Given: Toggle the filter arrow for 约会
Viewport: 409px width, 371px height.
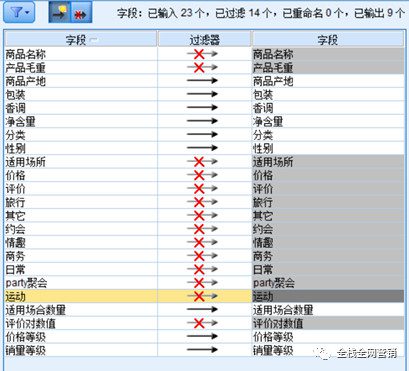Looking at the screenshot, I should click(x=202, y=229).
